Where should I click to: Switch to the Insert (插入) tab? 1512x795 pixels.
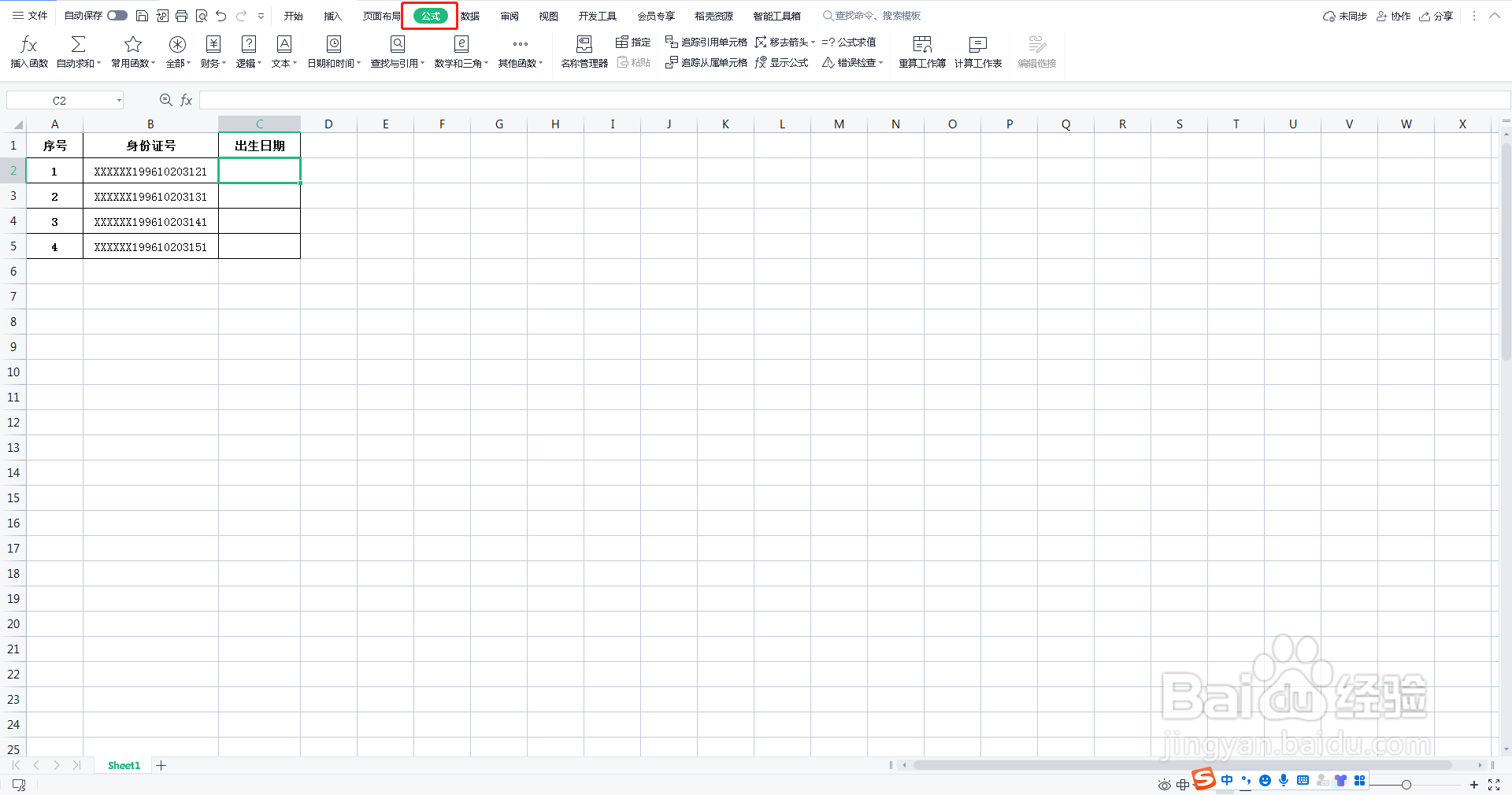point(333,16)
